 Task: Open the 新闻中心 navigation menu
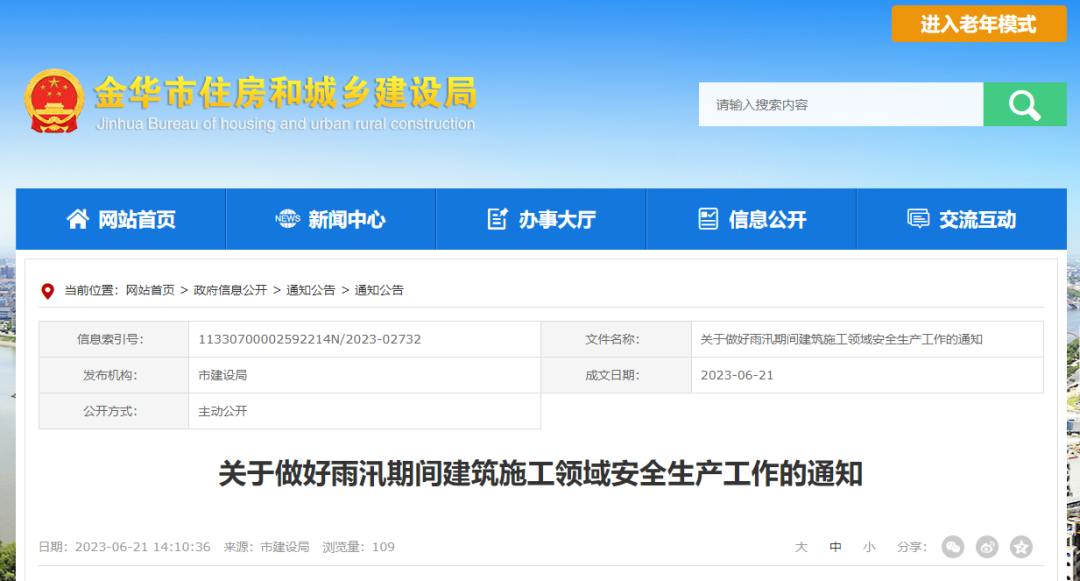[330, 220]
